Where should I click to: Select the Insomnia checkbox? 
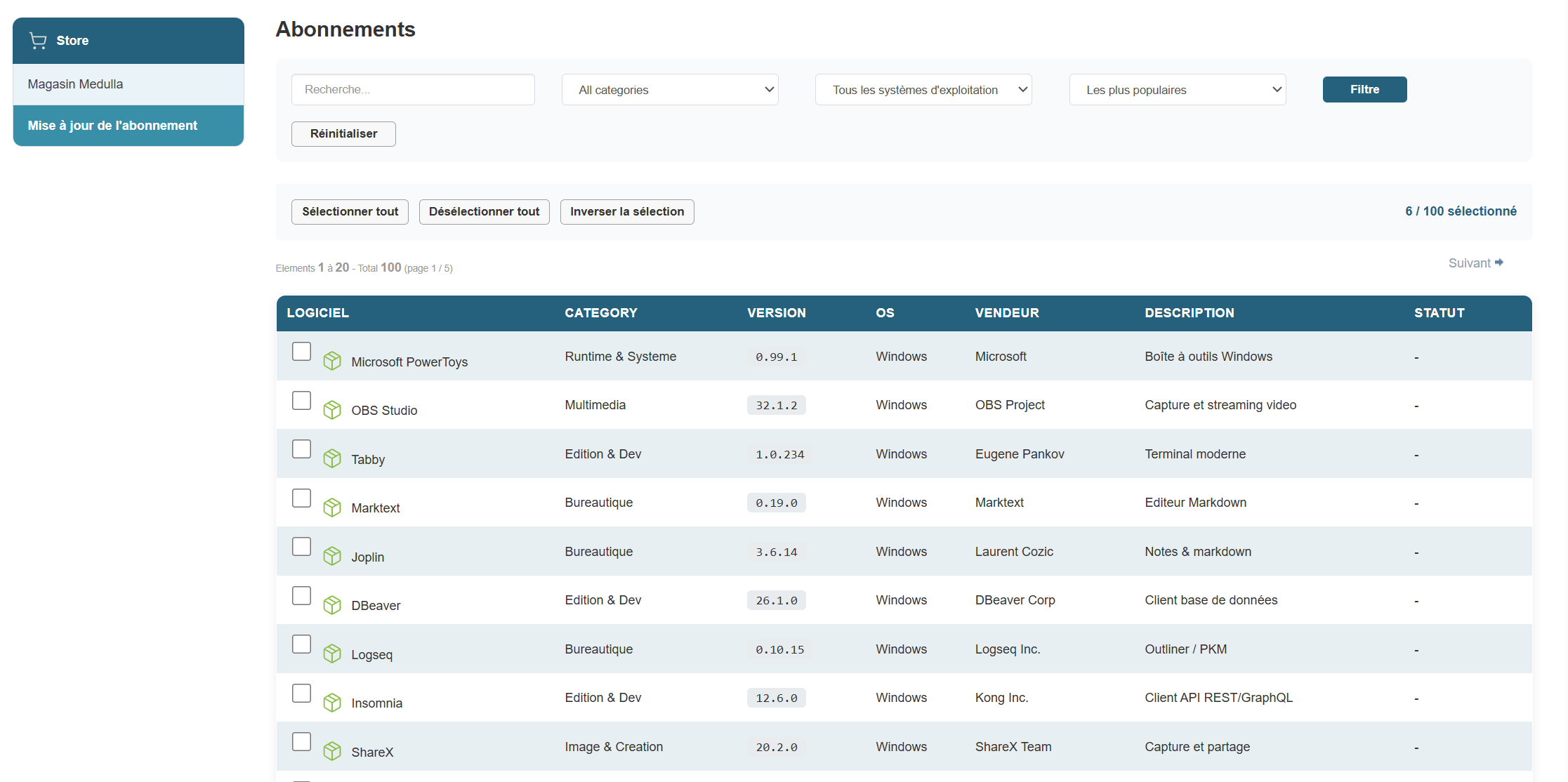coord(301,693)
